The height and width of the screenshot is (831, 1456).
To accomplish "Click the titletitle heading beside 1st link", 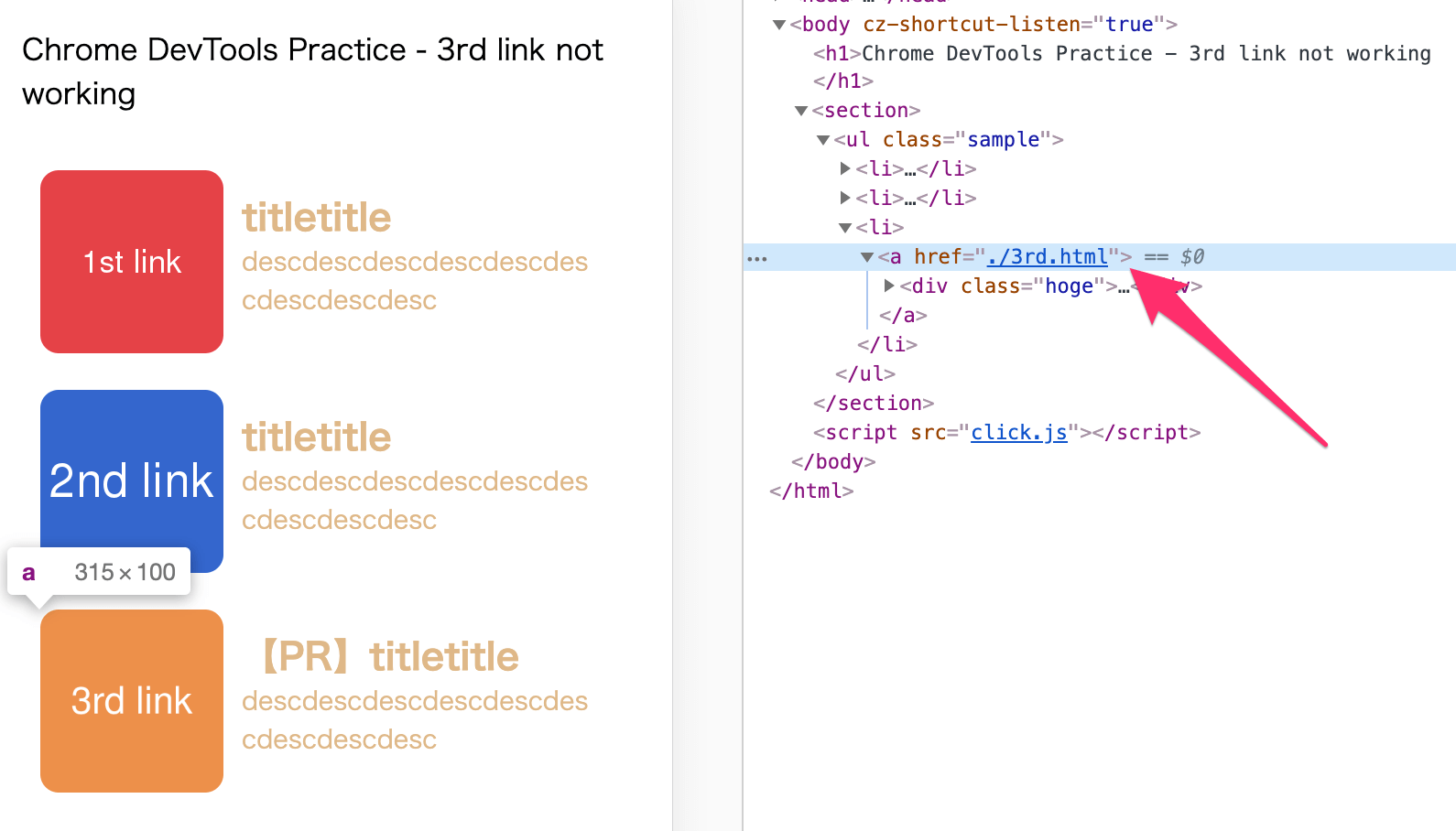I will pos(317,218).
